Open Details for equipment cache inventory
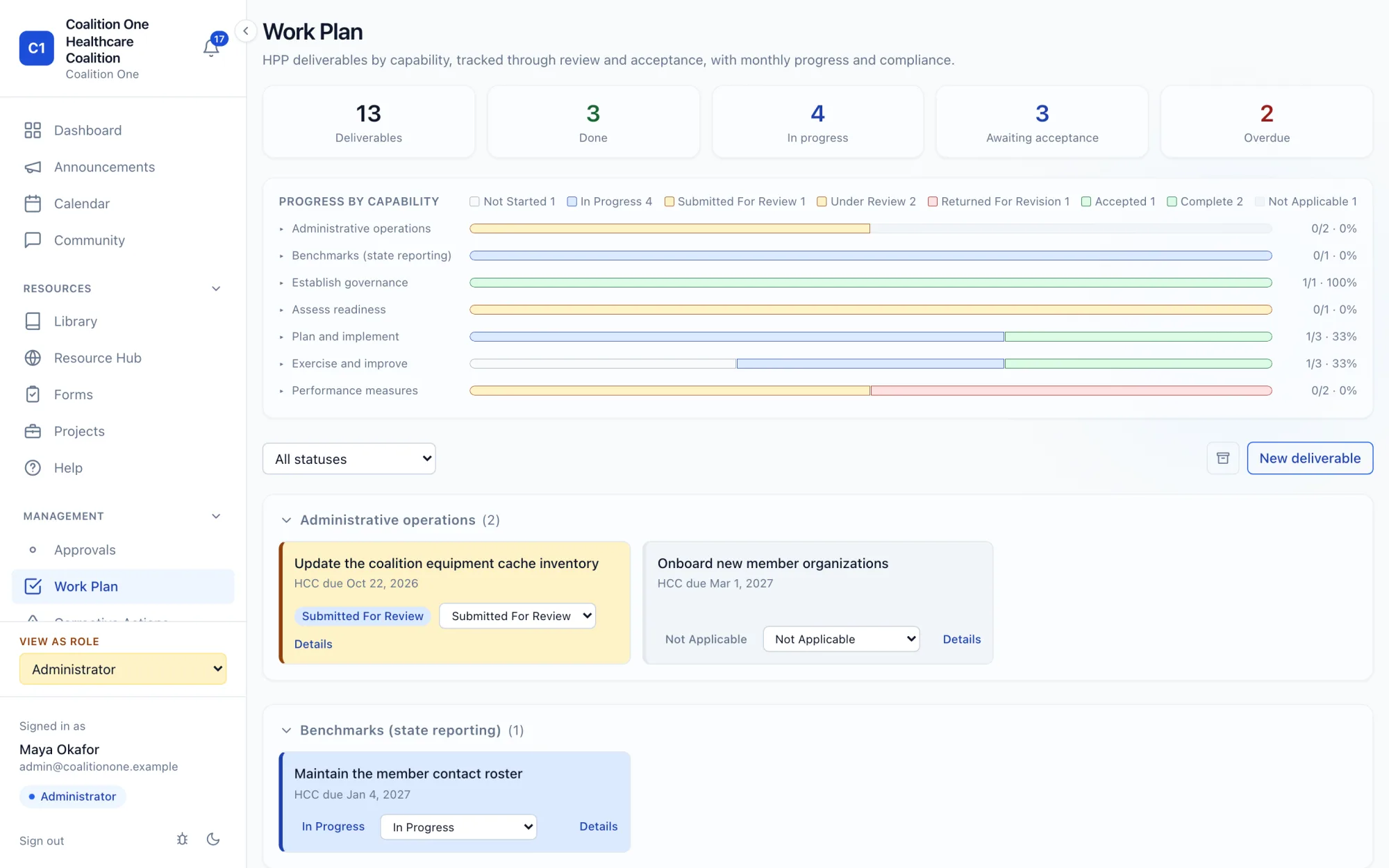The height and width of the screenshot is (868, 1389). point(313,644)
